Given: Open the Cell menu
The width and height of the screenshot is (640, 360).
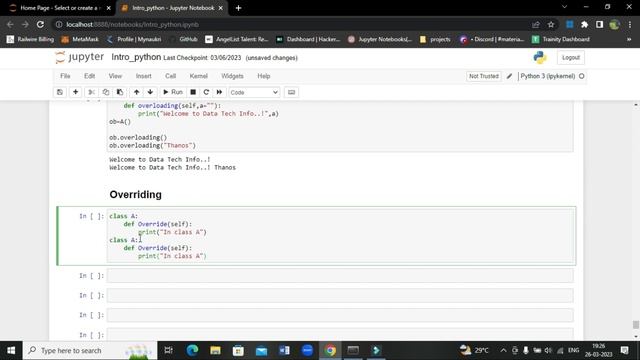Looking at the screenshot, I should [171, 76].
